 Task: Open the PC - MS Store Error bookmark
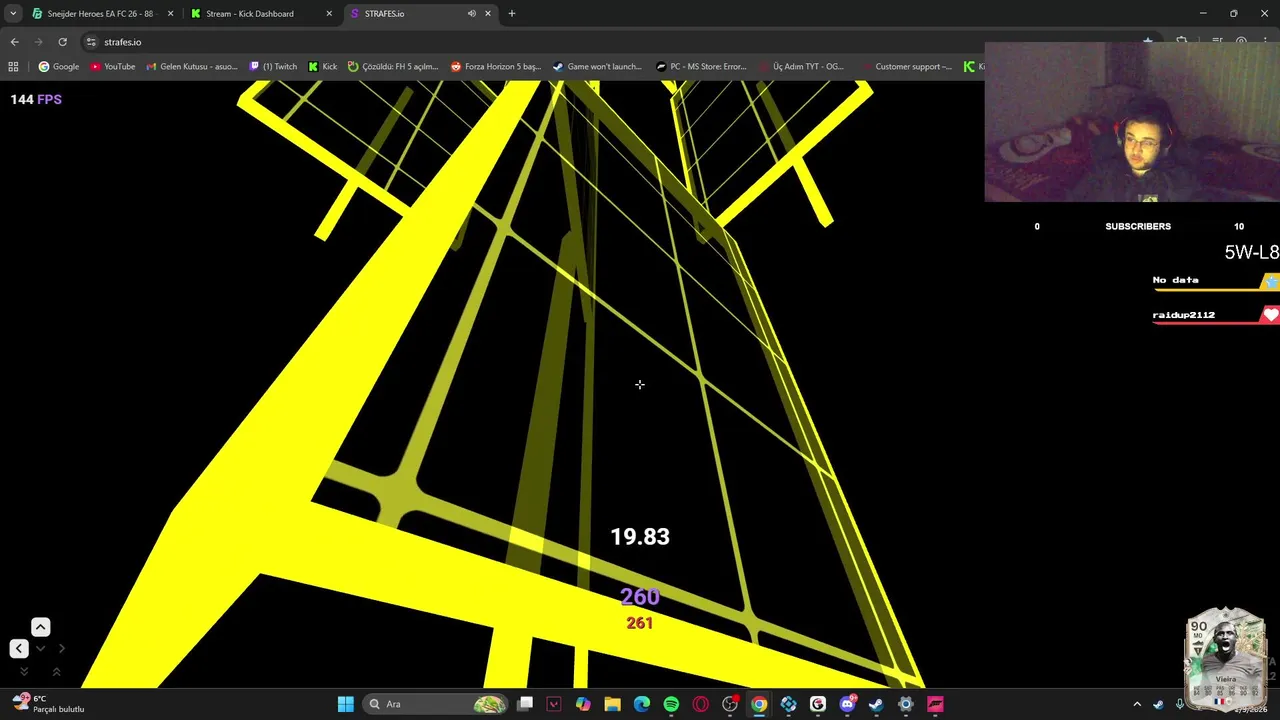(x=701, y=67)
